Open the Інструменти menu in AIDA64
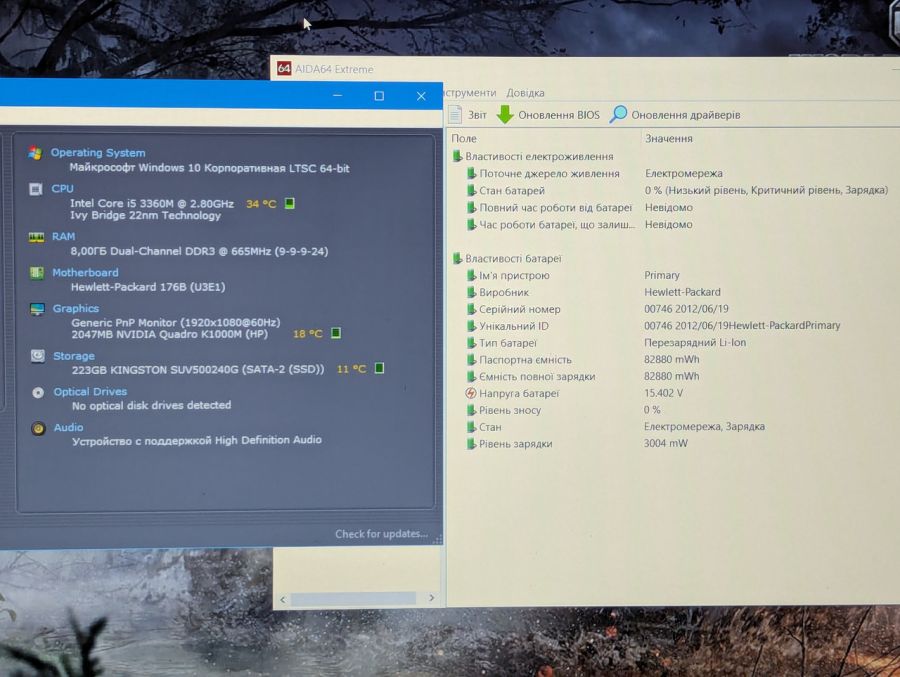The height and width of the screenshot is (677, 900). (470, 92)
